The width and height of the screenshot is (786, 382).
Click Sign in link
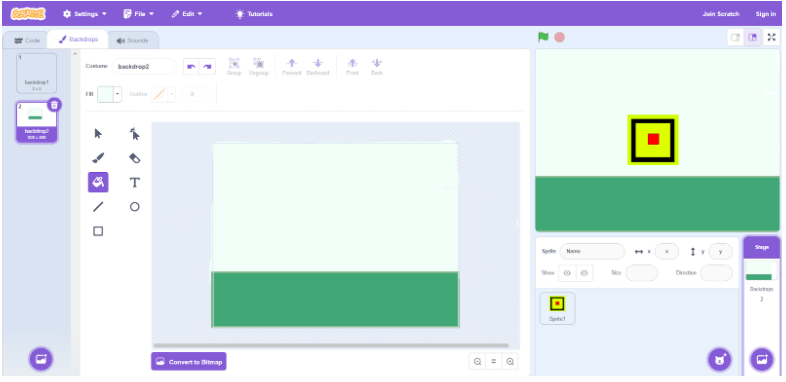pos(765,14)
